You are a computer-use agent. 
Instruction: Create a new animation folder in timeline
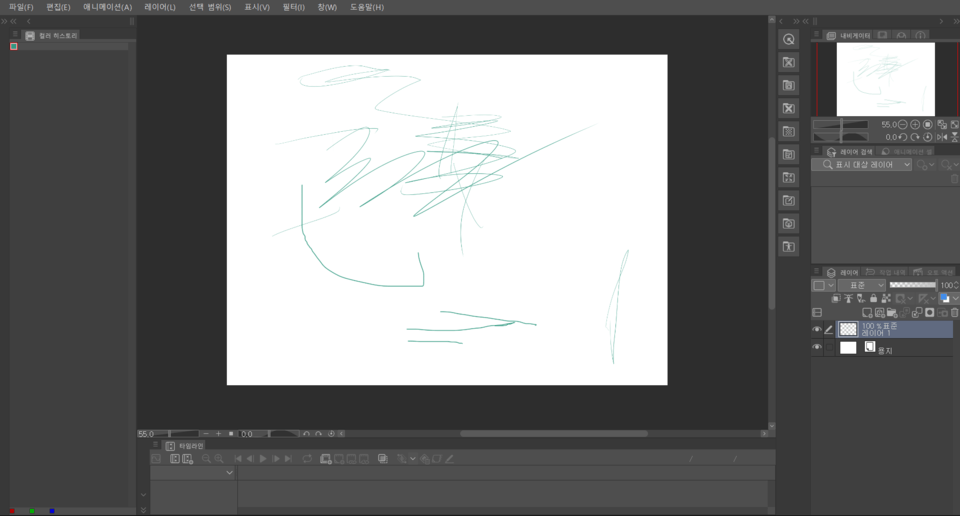coord(326,458)
